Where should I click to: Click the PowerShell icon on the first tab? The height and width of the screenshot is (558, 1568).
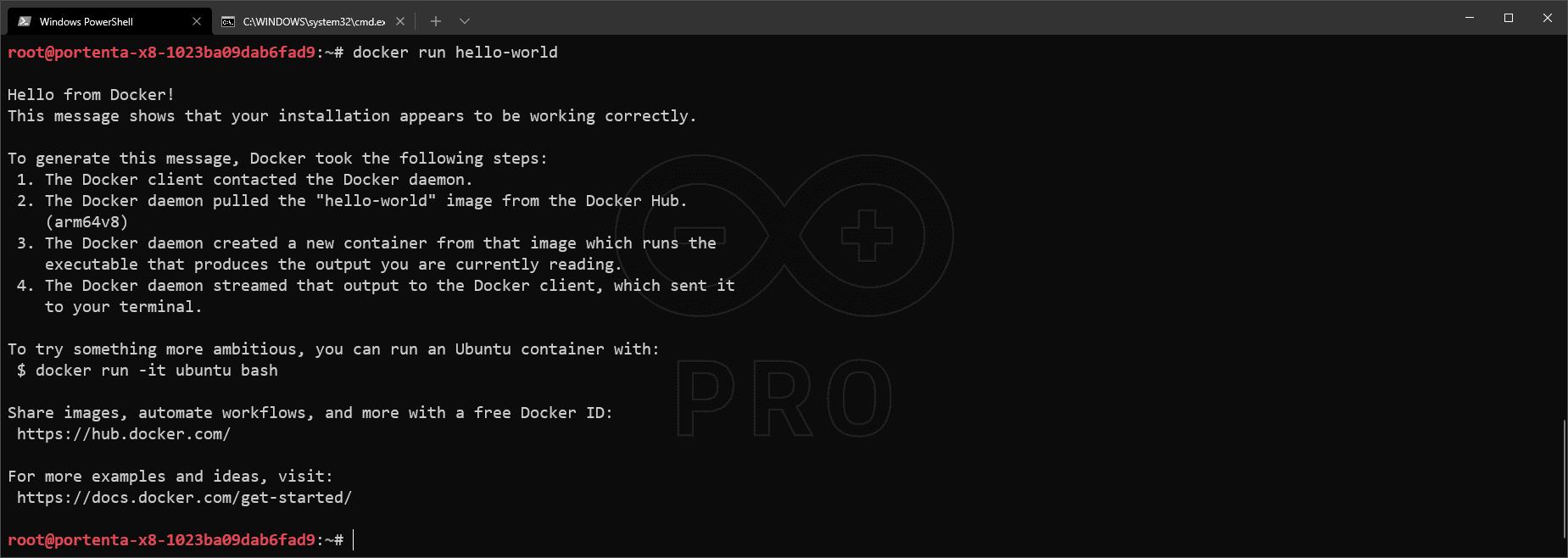[25, 21]
